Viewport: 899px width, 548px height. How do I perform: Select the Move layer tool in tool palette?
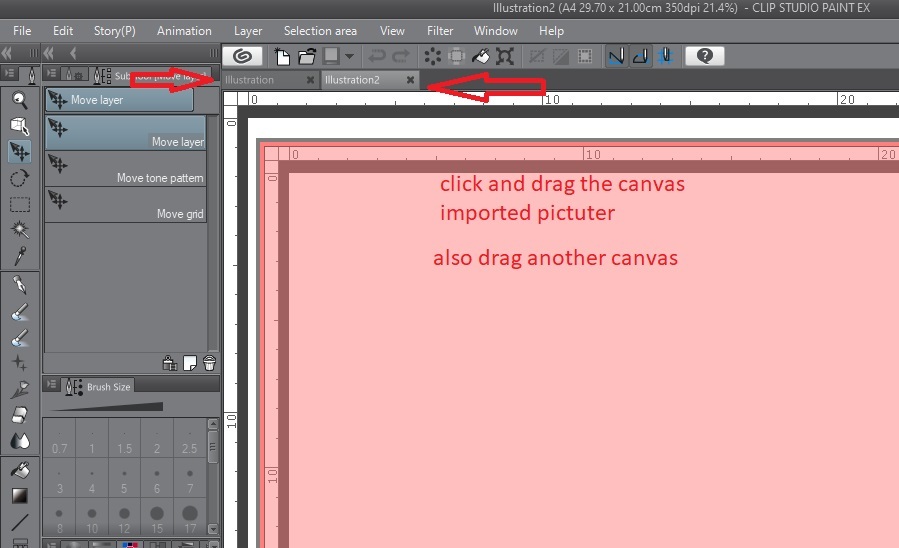click(19, 152)
